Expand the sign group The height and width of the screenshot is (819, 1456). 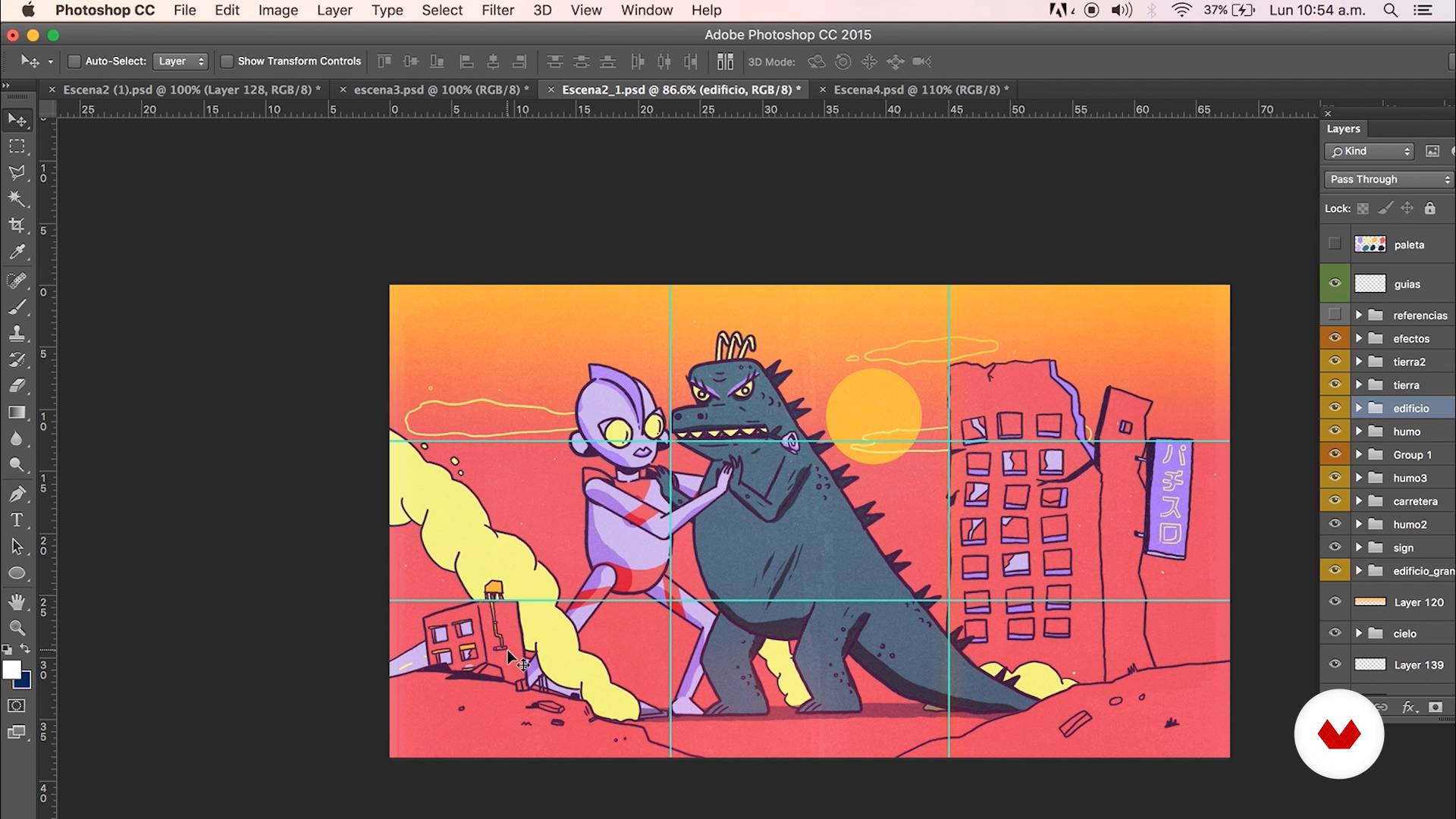(x=1359, y=548)
